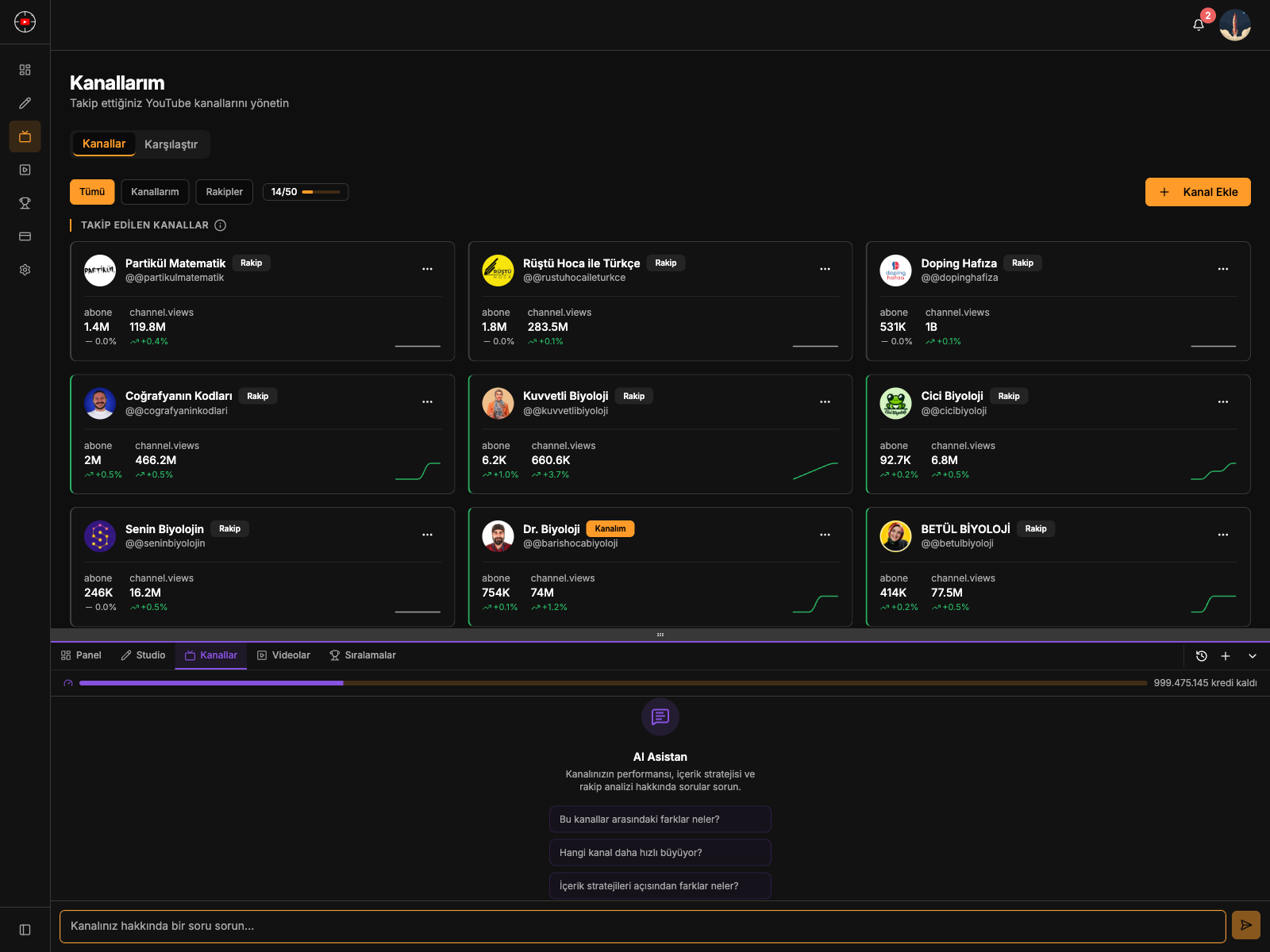
Task: Open options menu for Cici Biyoloji
Action: tap(1223, 402)
